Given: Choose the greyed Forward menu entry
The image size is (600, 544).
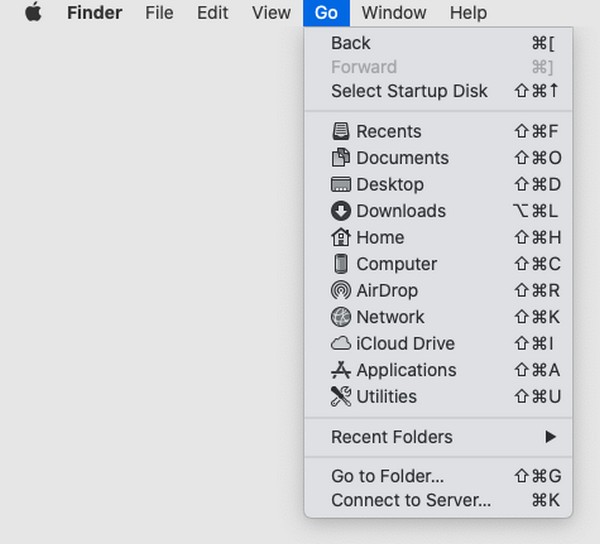Looking at the screenshot, I should (439, 67).
